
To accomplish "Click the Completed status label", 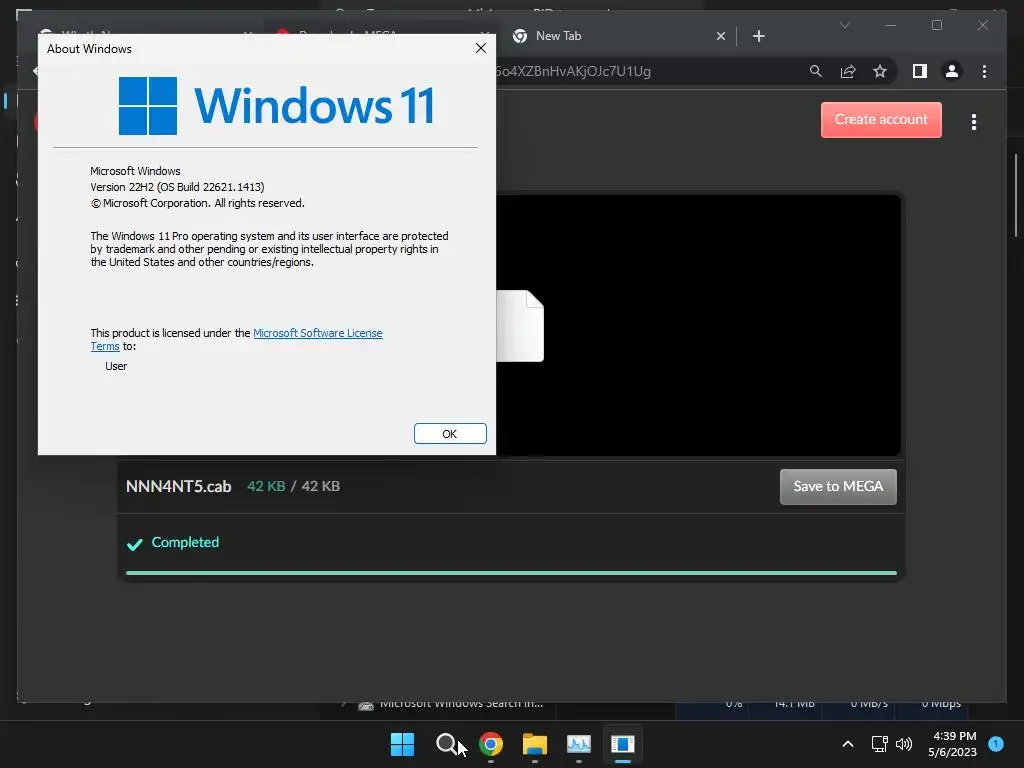I will tap(185, 542).
